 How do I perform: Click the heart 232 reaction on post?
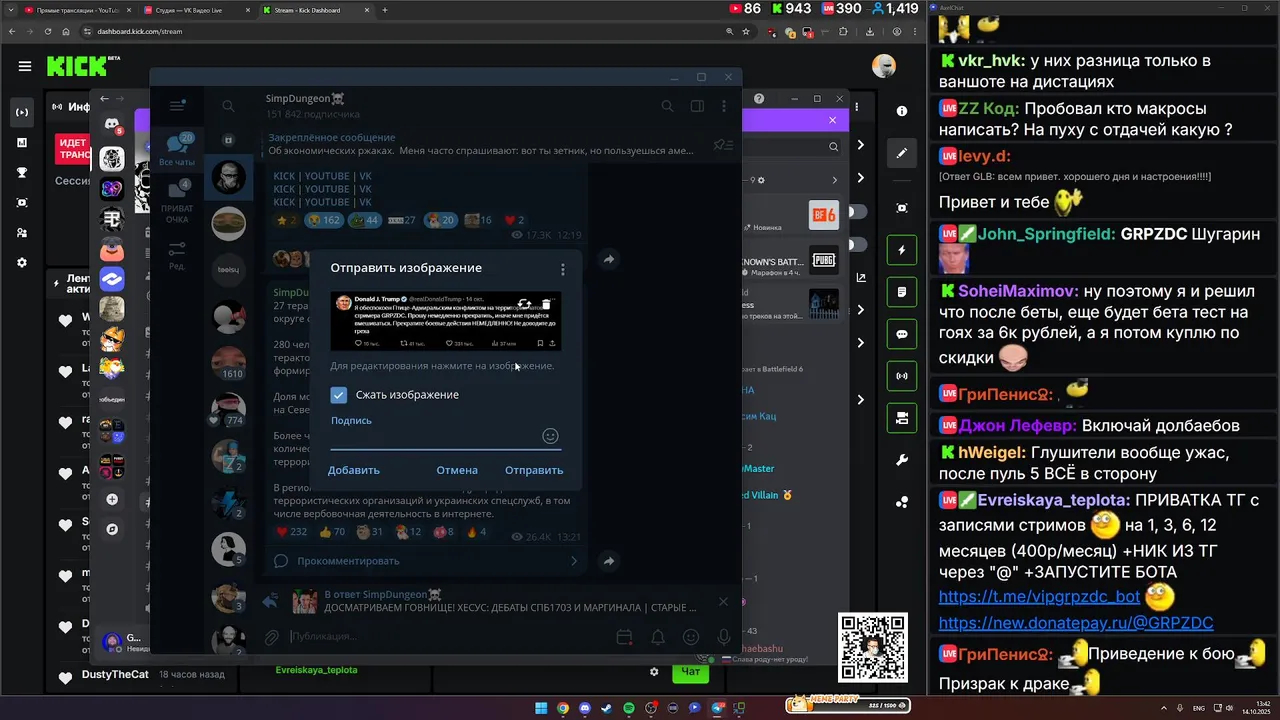291,532
